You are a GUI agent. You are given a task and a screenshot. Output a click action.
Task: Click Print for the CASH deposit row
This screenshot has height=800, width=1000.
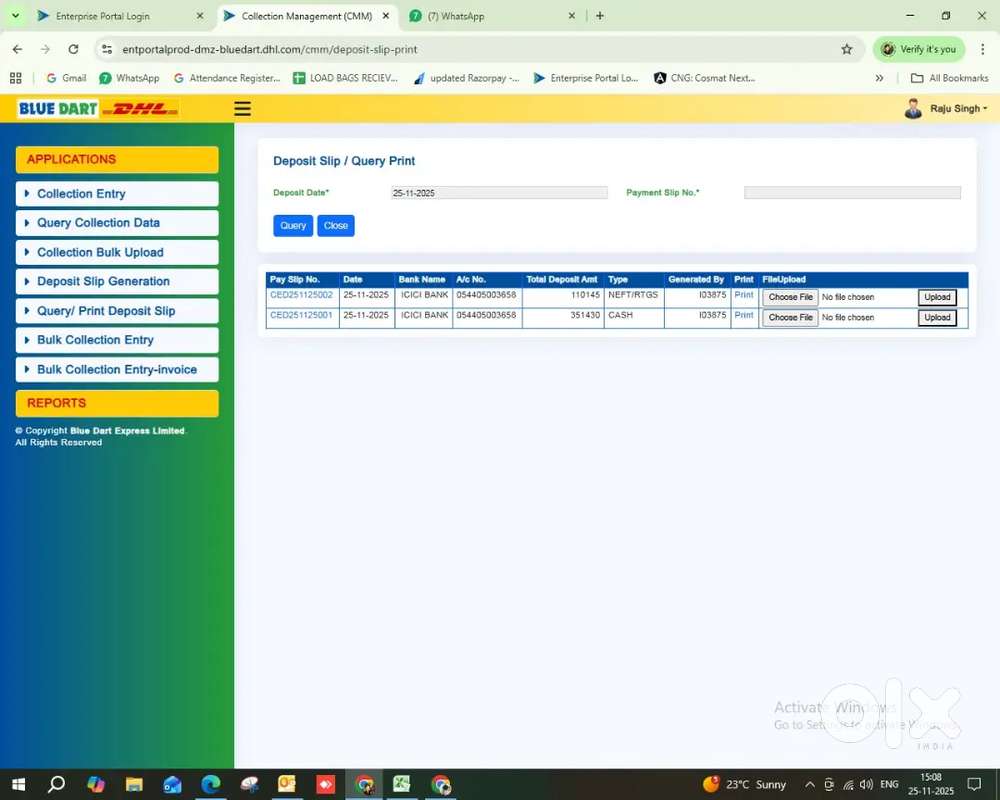tap(743, 316)
